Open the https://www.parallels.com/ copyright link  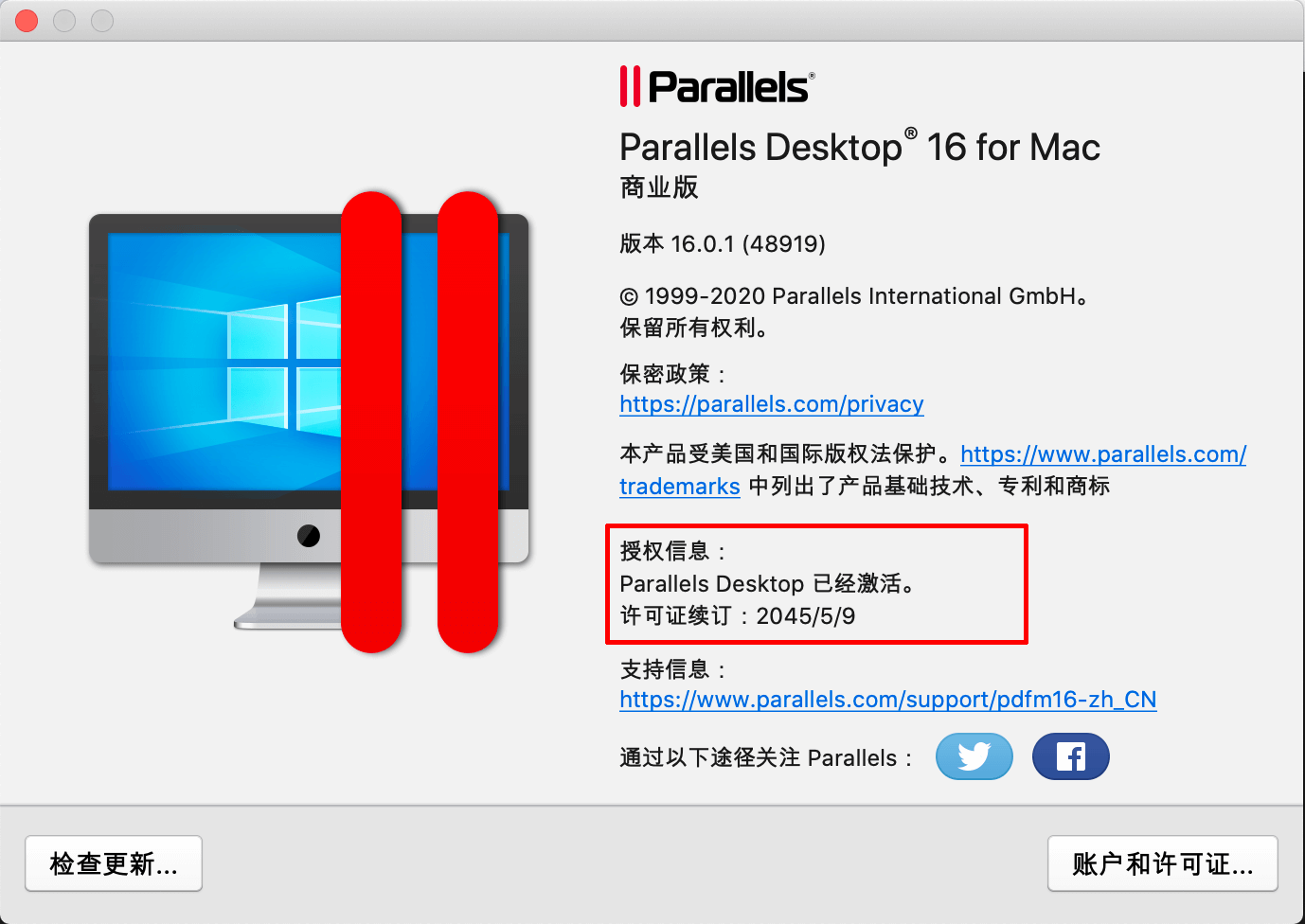(x=1103, y=454)
